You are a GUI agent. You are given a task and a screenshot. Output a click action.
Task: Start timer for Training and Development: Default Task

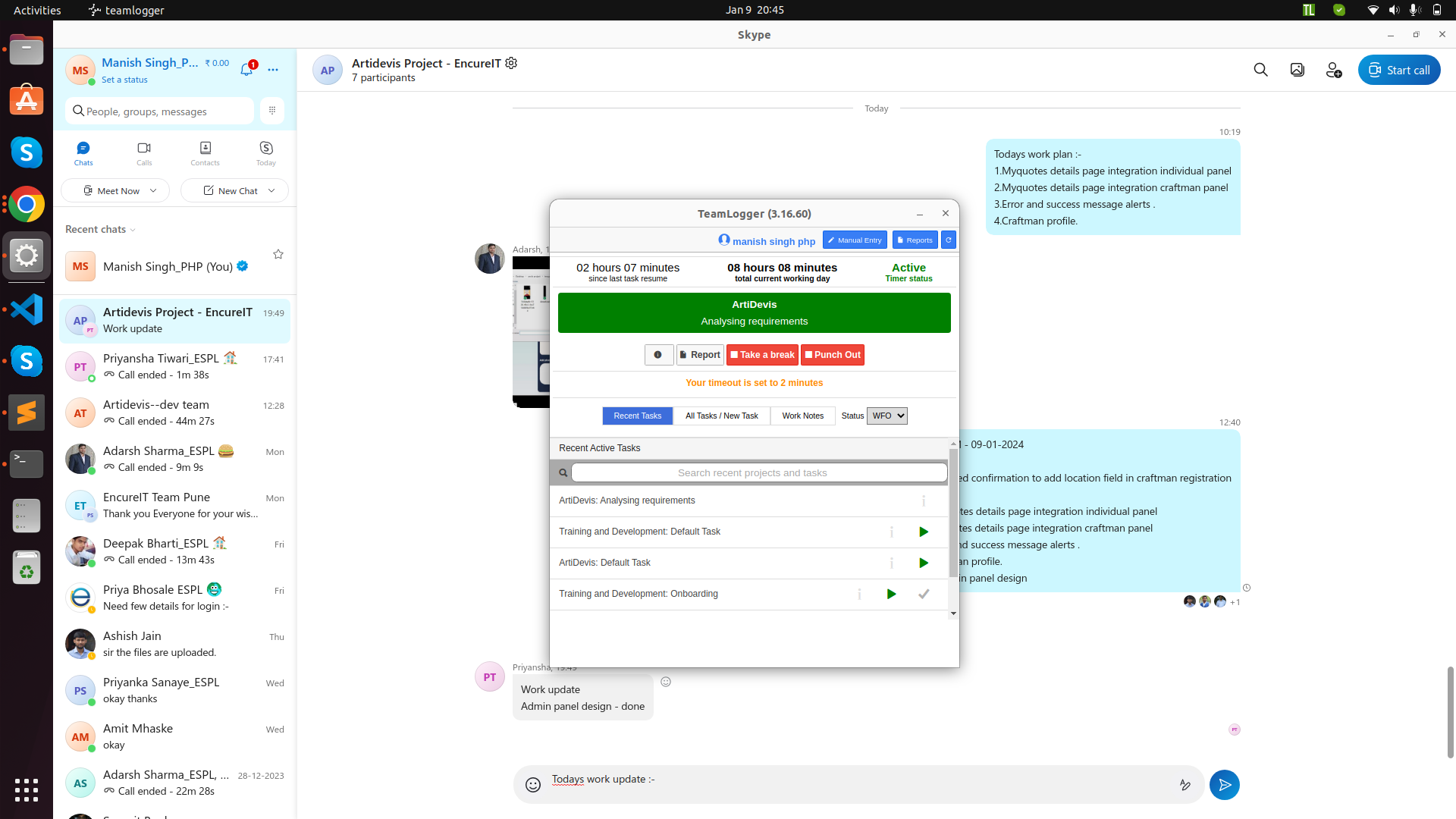pos(924,532)
